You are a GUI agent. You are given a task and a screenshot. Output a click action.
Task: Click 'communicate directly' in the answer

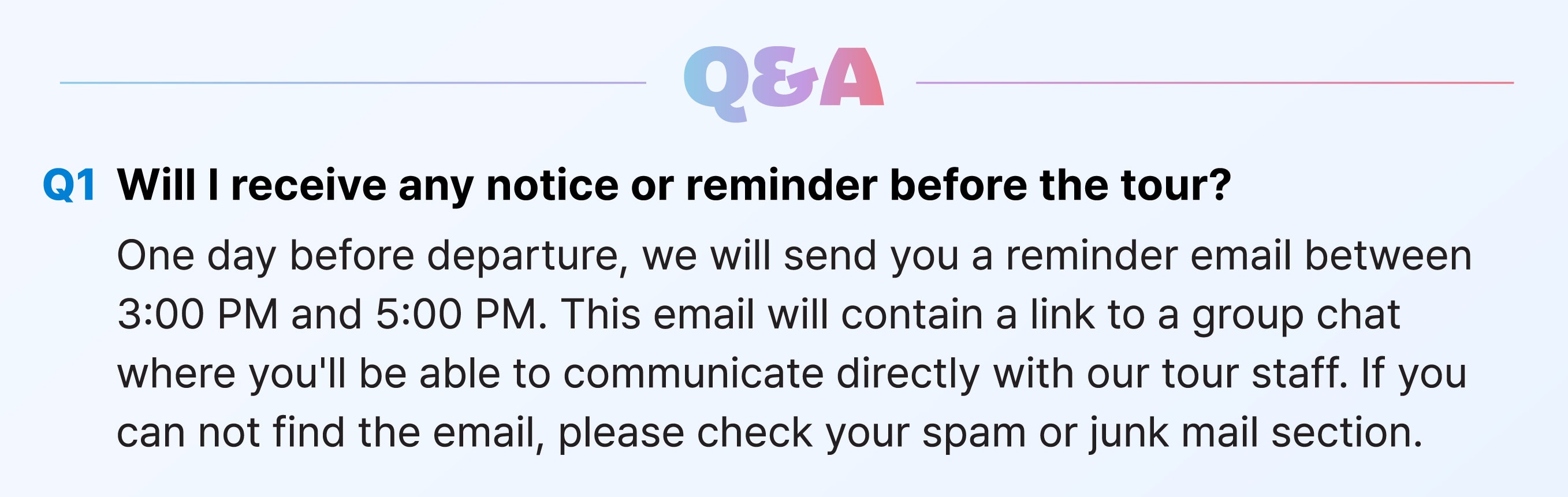click(771, 373)
